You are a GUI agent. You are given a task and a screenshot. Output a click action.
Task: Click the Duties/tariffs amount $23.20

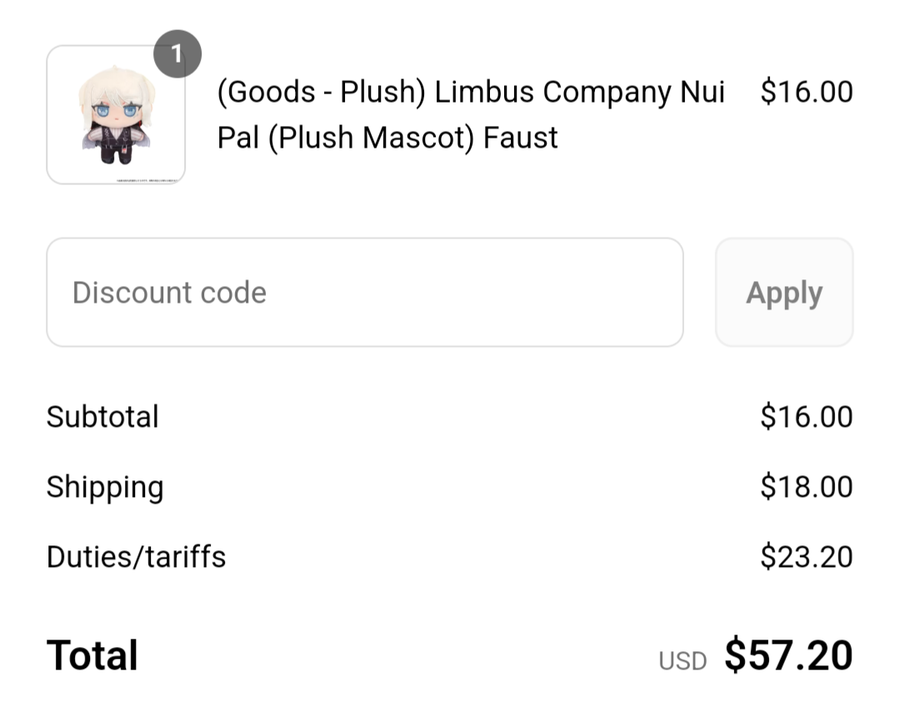tap(806, 557)
